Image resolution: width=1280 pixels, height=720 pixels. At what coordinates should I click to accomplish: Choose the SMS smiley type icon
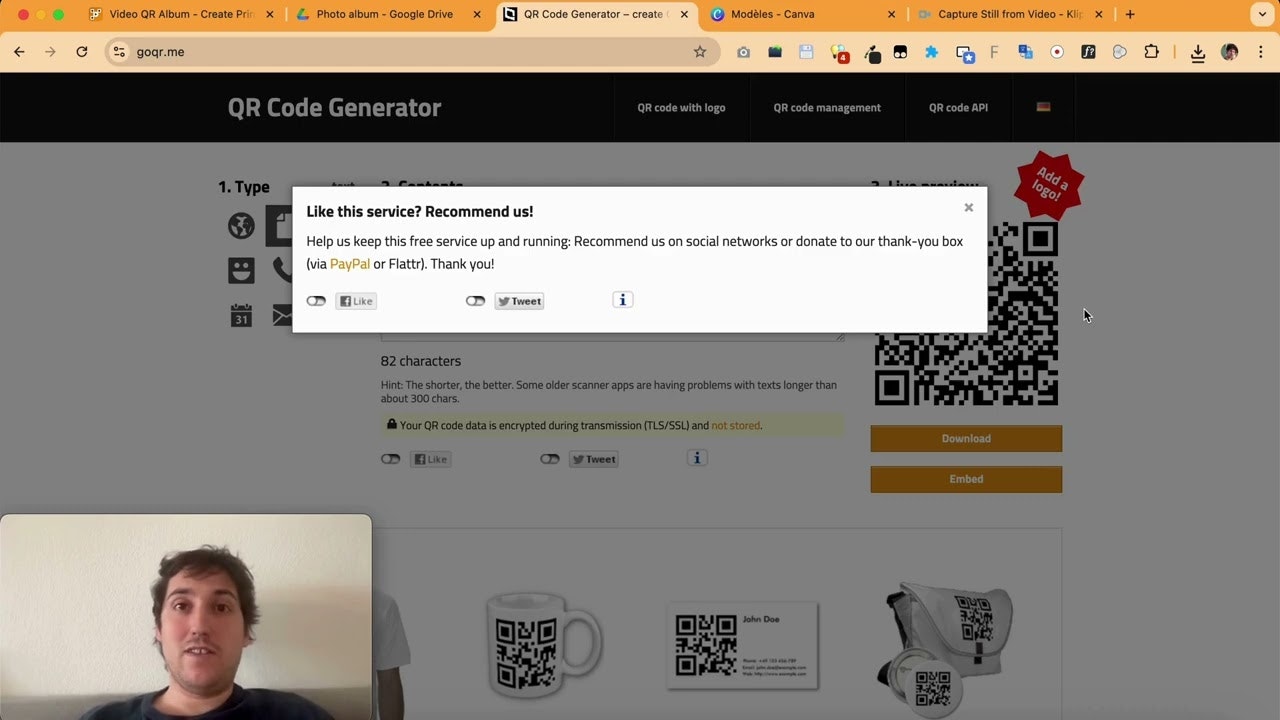pyautogui.click(x=241, y=270)
